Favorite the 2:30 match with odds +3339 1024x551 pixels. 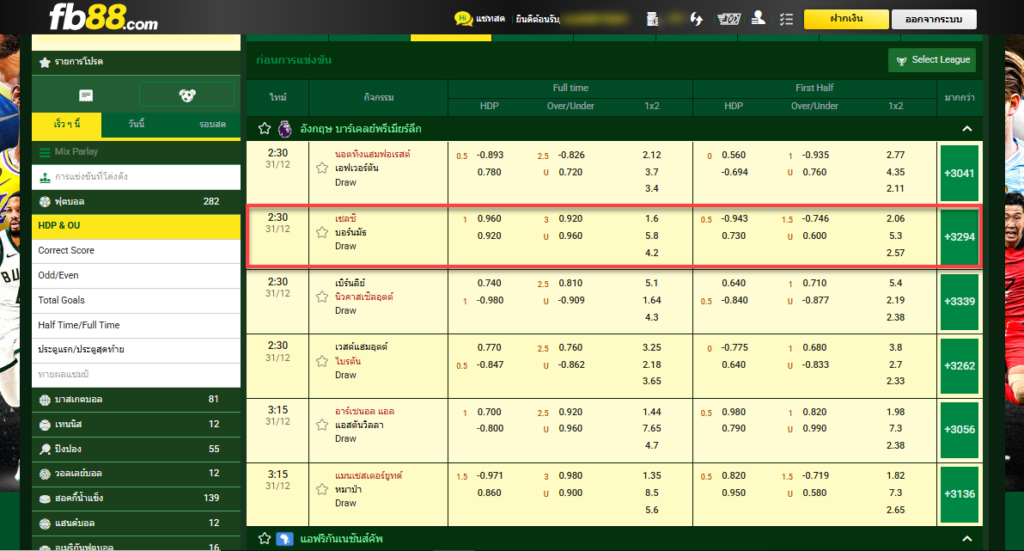pos(321,297)
